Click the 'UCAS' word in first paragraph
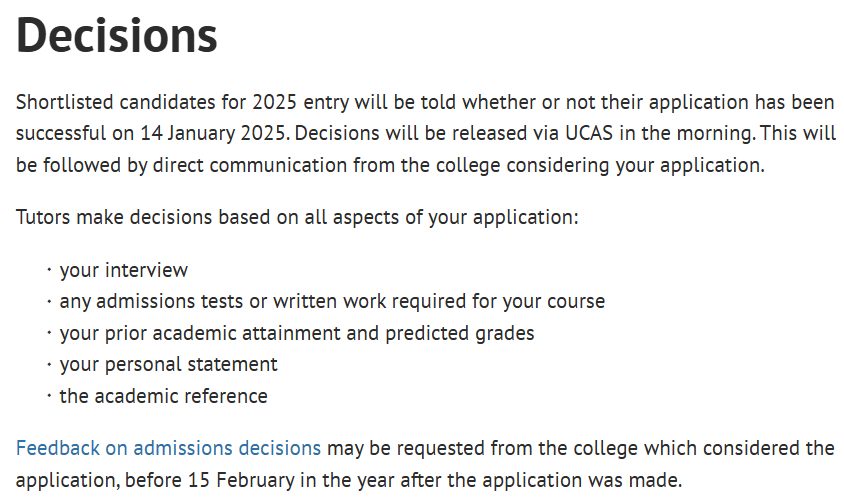 point(589,133)
